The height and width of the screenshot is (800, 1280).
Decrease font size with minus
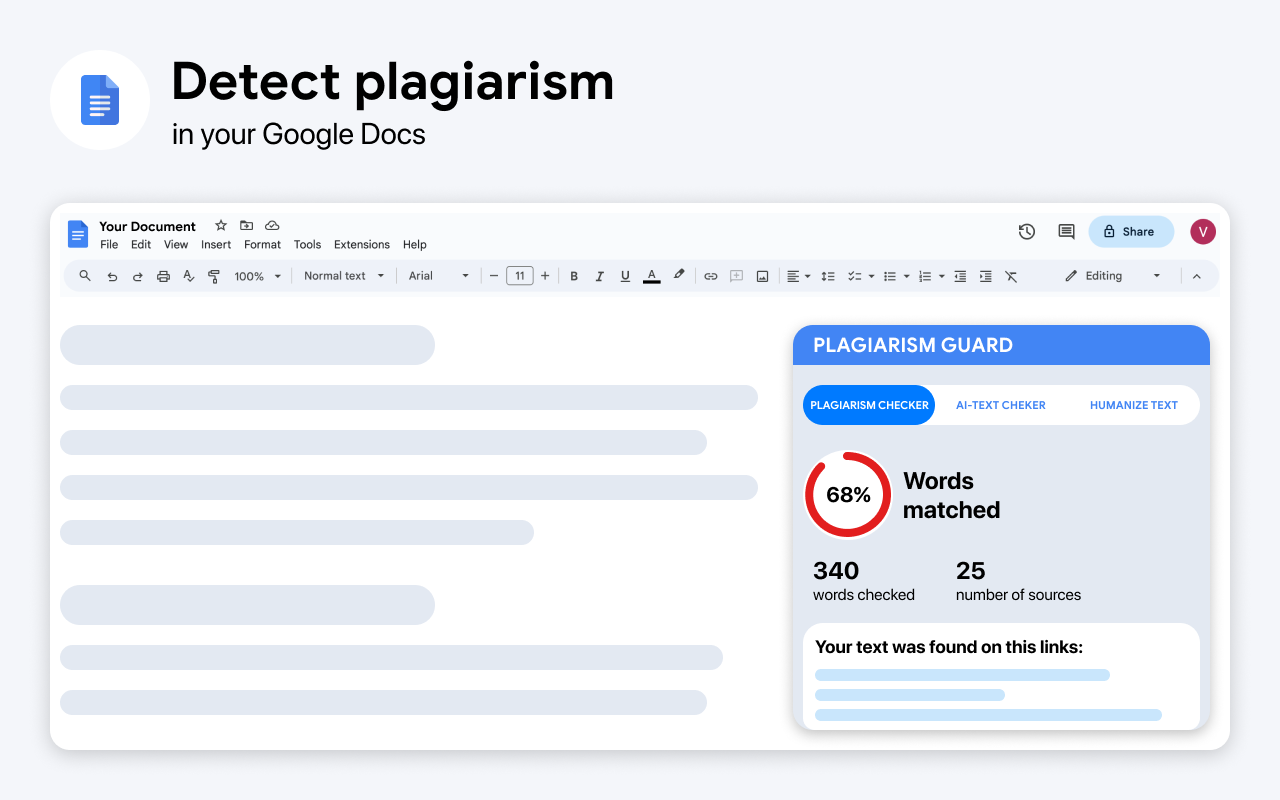pos(493,276)
